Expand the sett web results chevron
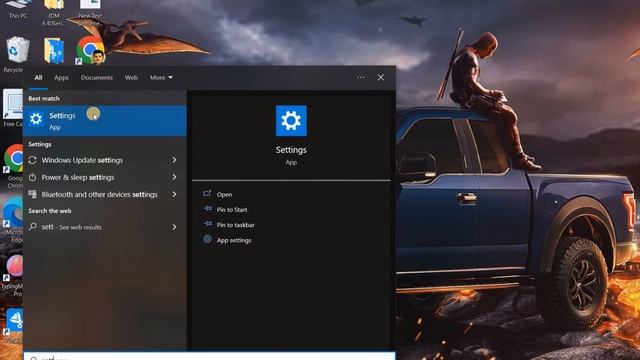Viewport: 640px width, 360px height. pyautogui.click(x=174, y=227)
